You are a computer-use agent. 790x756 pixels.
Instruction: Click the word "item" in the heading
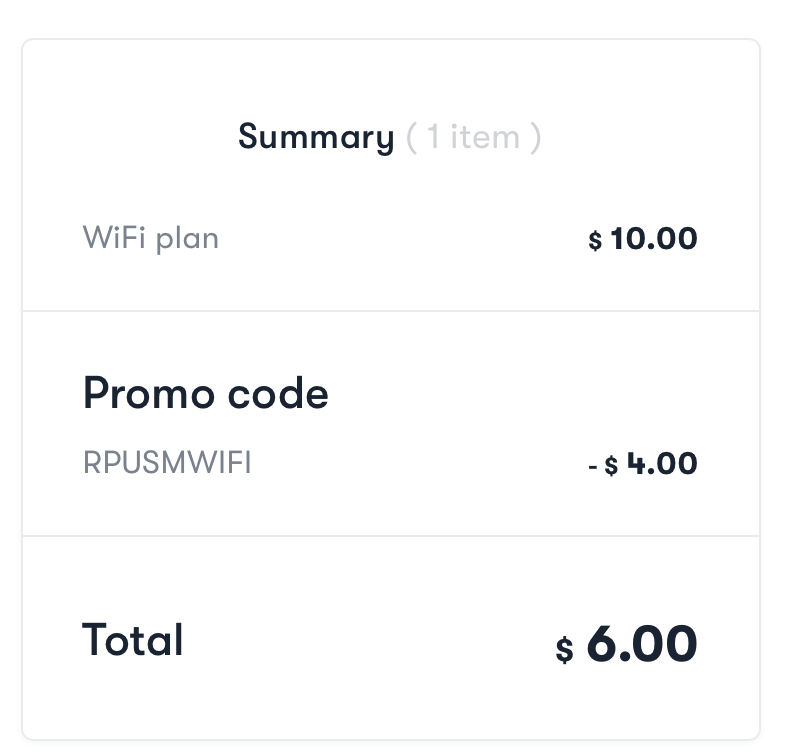(485, 138)
